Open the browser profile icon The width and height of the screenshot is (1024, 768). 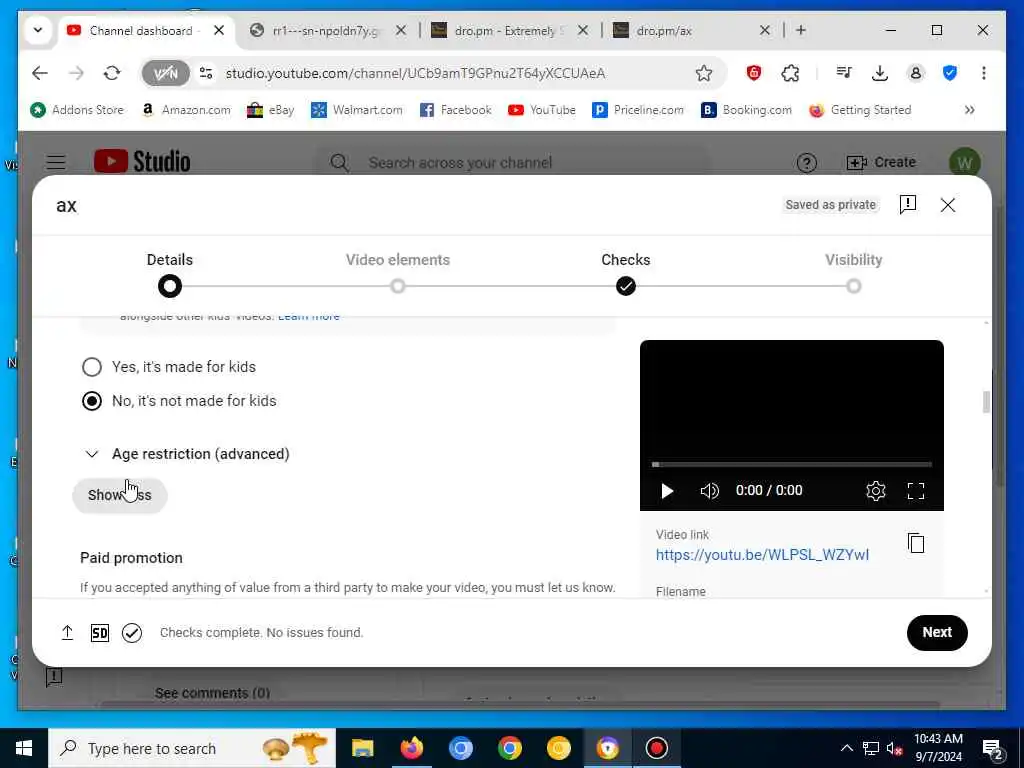[x=916, y=73]
